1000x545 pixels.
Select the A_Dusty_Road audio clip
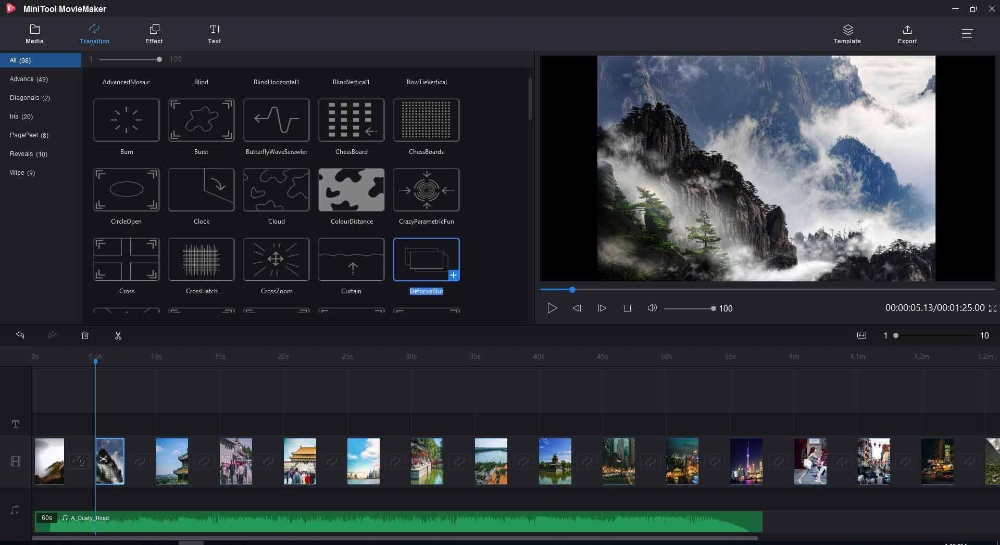click(399, 521)
